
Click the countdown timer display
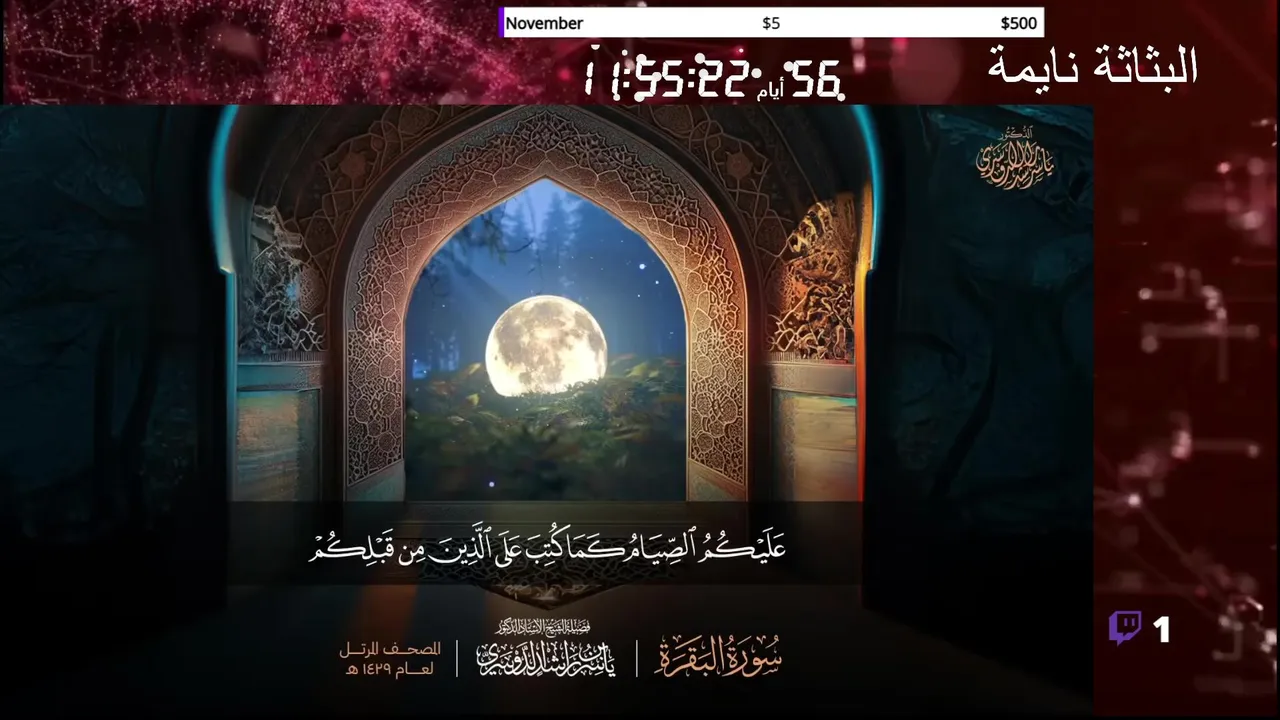click(714, 76)
